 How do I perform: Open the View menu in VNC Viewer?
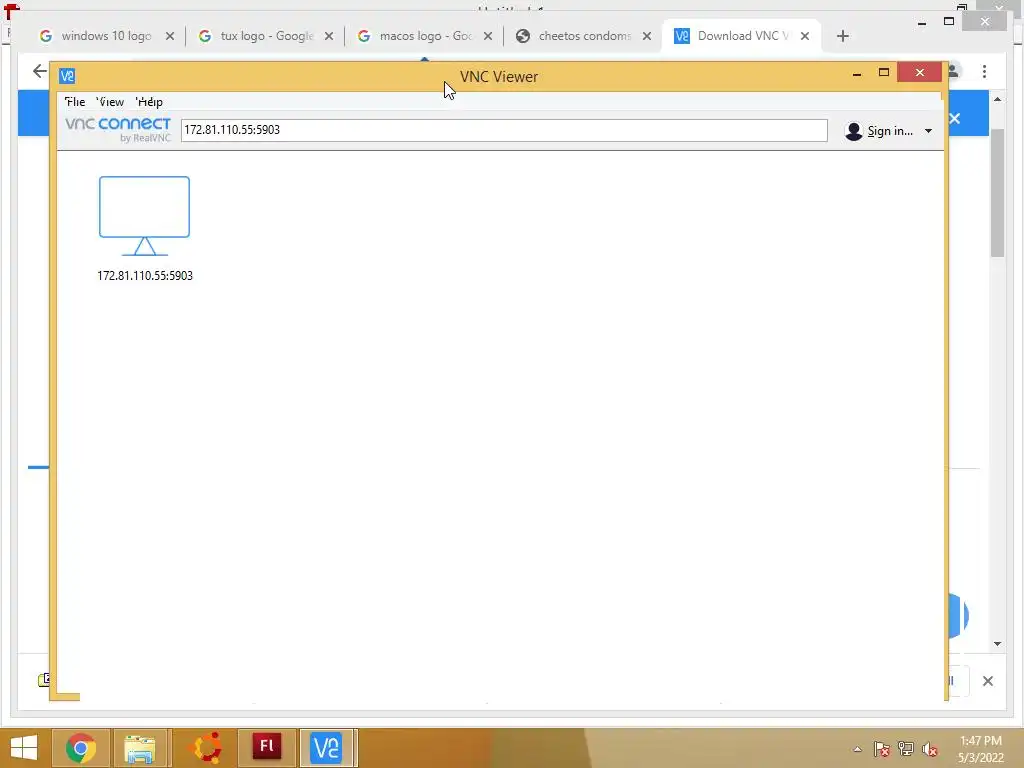pos(110,102)
